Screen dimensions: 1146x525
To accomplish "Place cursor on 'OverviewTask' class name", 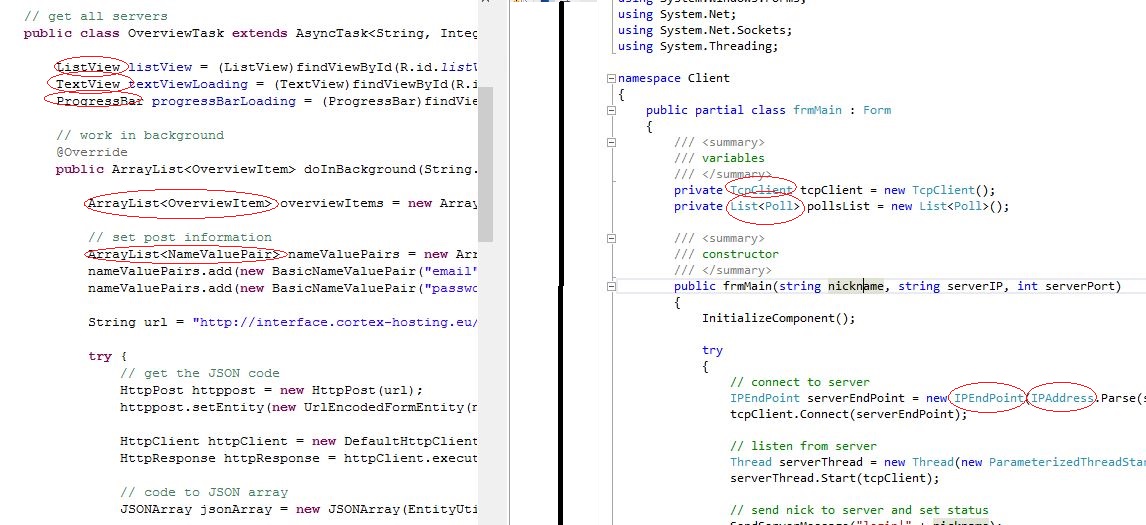I will (175, 33).
